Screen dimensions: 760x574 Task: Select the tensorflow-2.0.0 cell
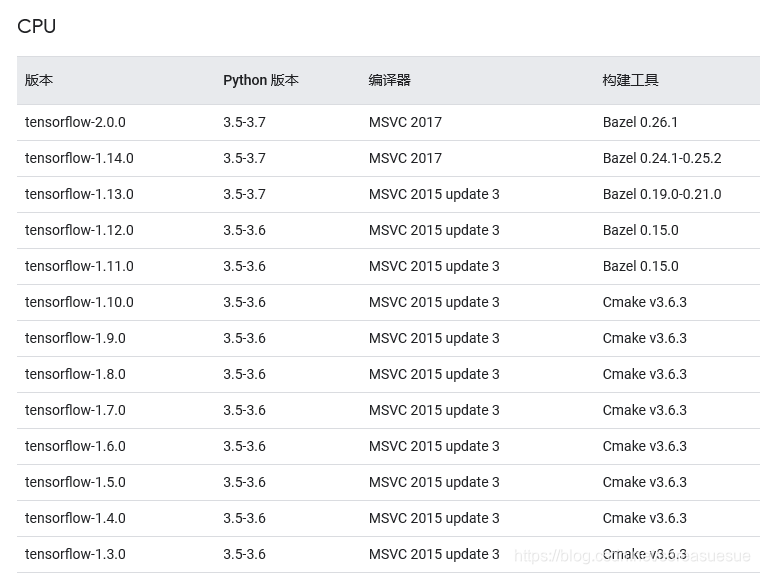75,122
